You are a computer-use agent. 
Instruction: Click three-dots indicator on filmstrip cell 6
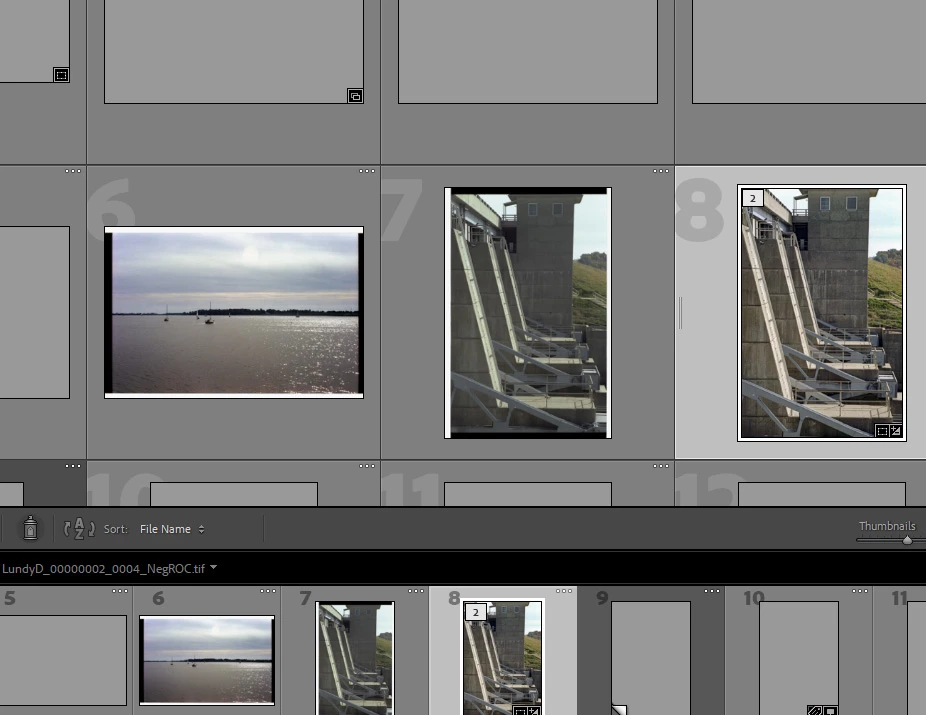click(268, 591)
